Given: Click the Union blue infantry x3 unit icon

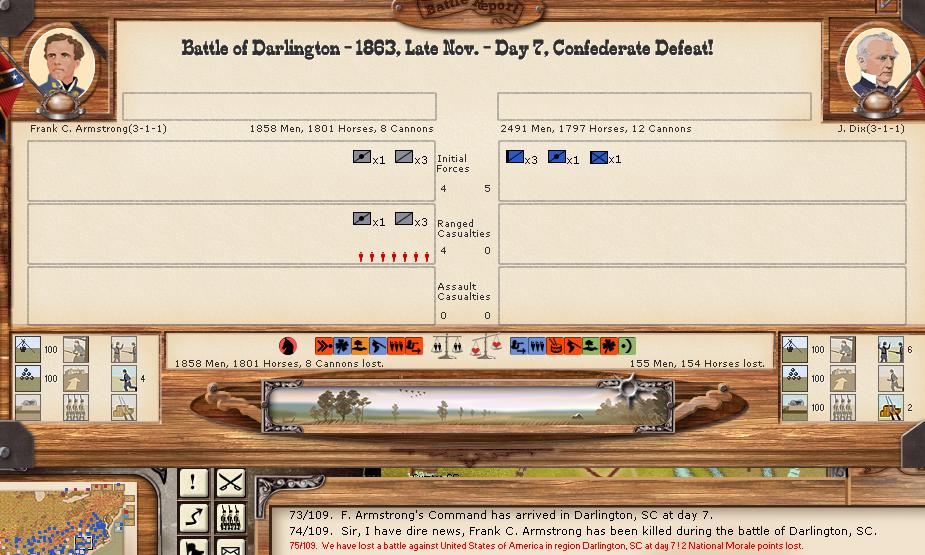Looking at the screenshot, I should (515, 158).
